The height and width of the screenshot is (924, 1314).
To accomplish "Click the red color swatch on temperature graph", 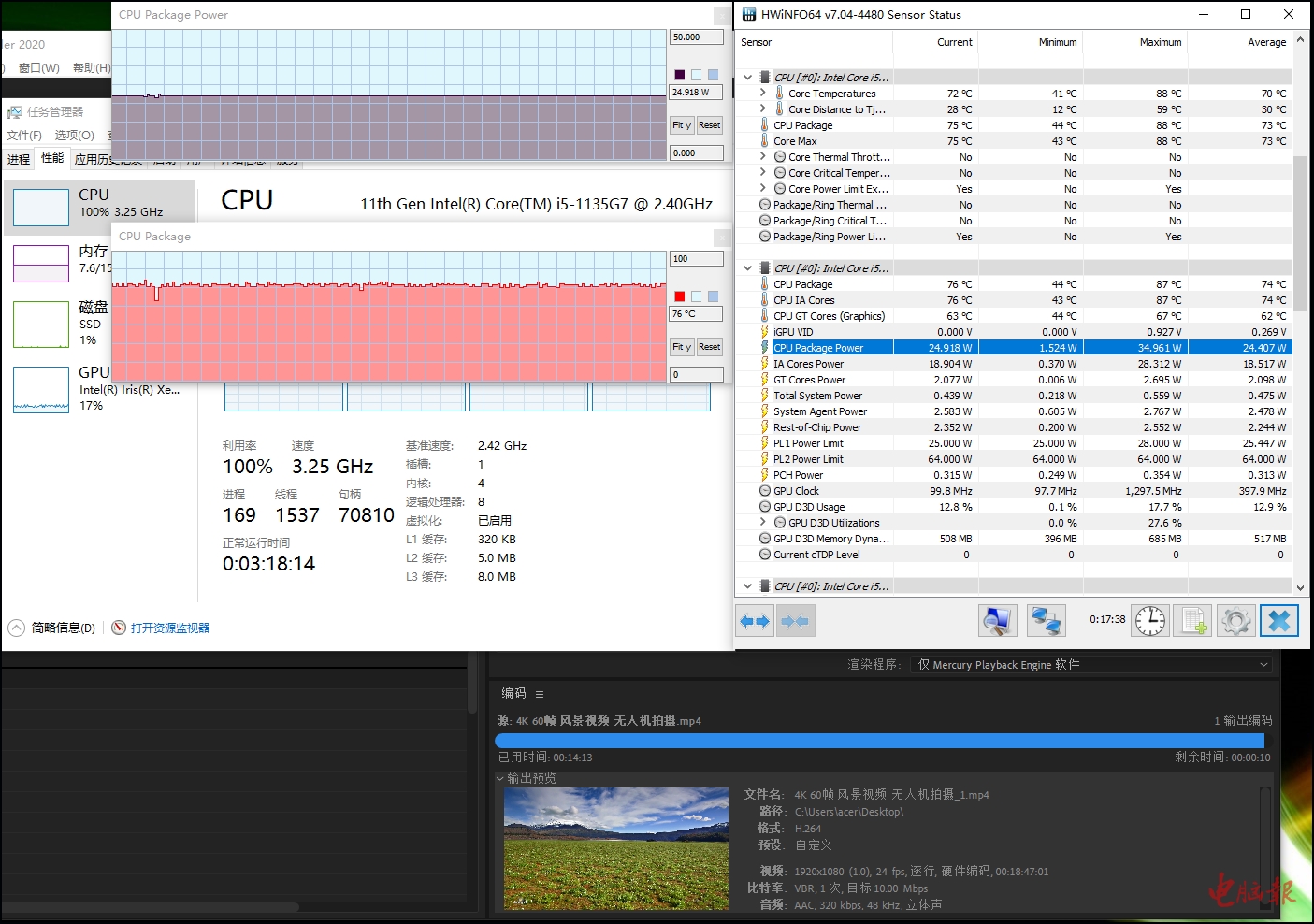I will tap(680, 296).
